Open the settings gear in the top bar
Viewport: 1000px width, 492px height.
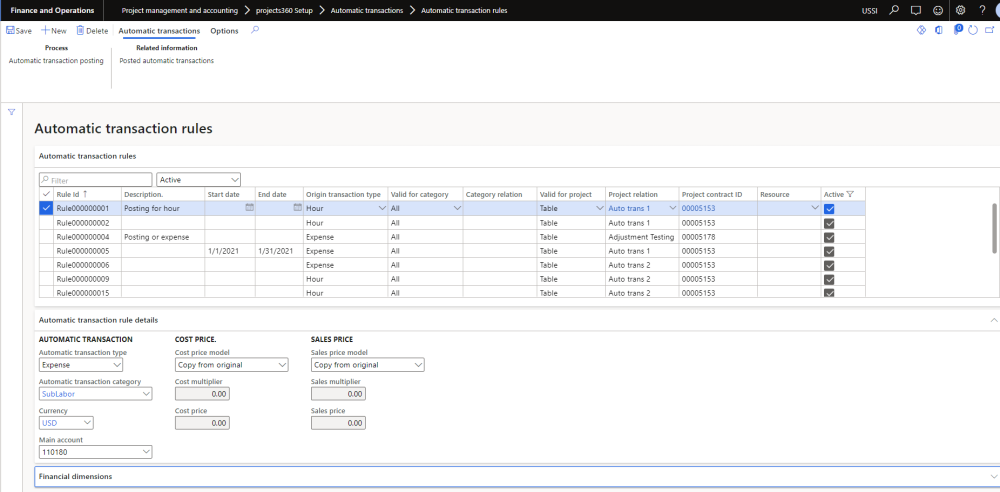(x=960, y=10)
